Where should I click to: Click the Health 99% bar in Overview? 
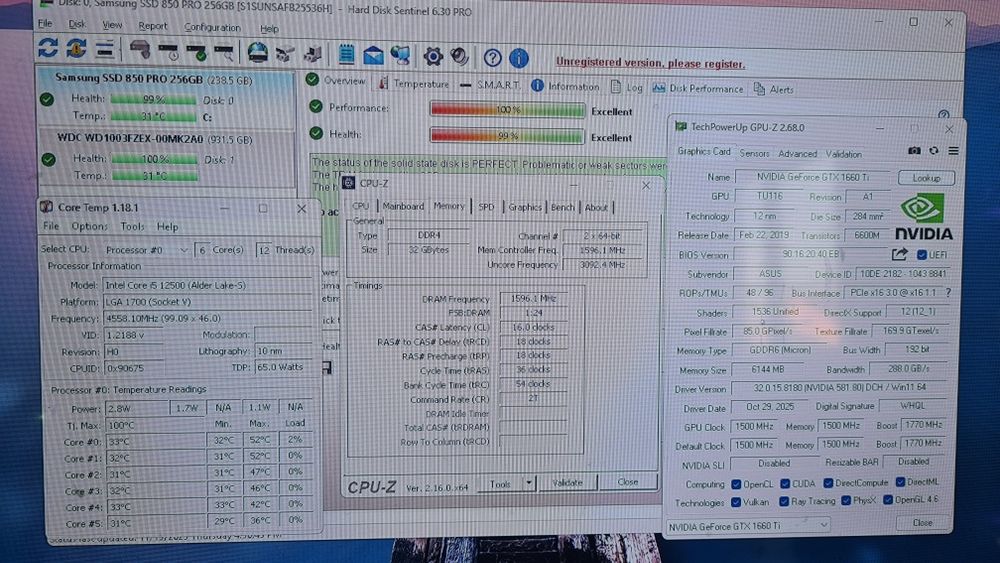[x=508, y=136]
